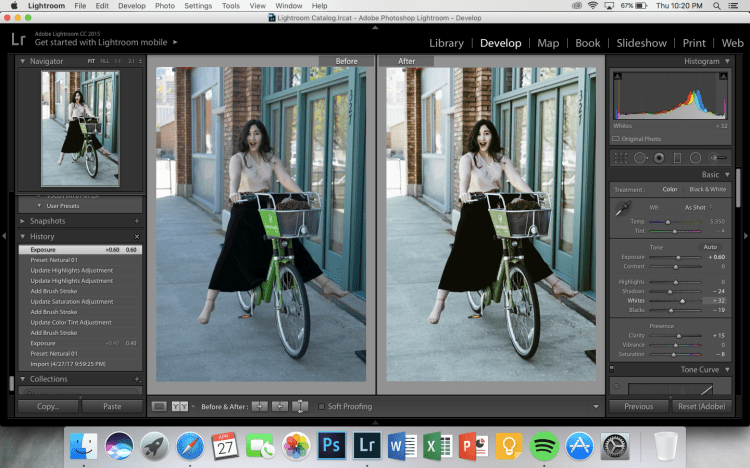
Task: Select the Crop Overlay tool
Action: 621,157
